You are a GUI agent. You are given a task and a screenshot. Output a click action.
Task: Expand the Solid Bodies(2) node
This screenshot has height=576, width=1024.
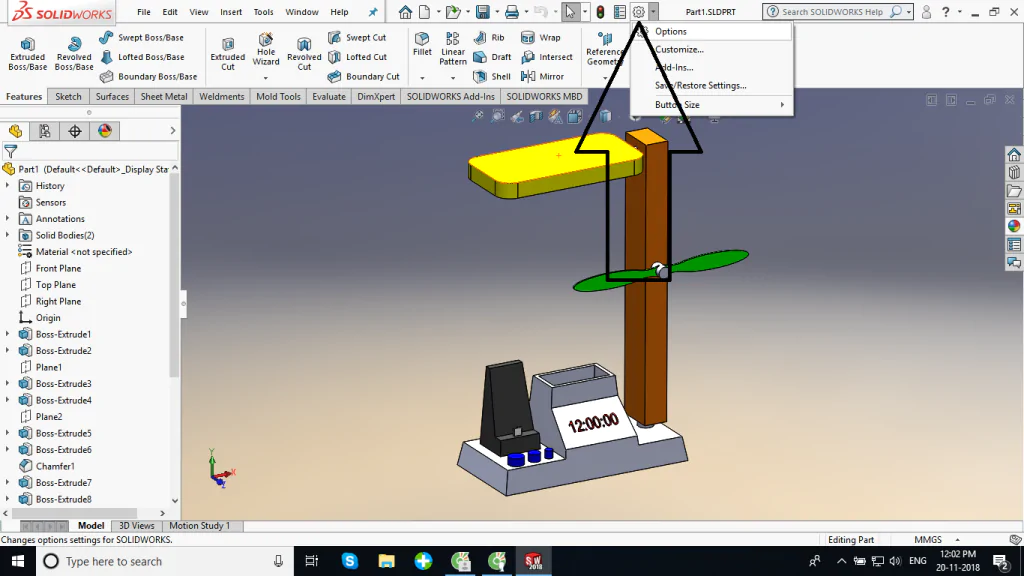(7, 235)
